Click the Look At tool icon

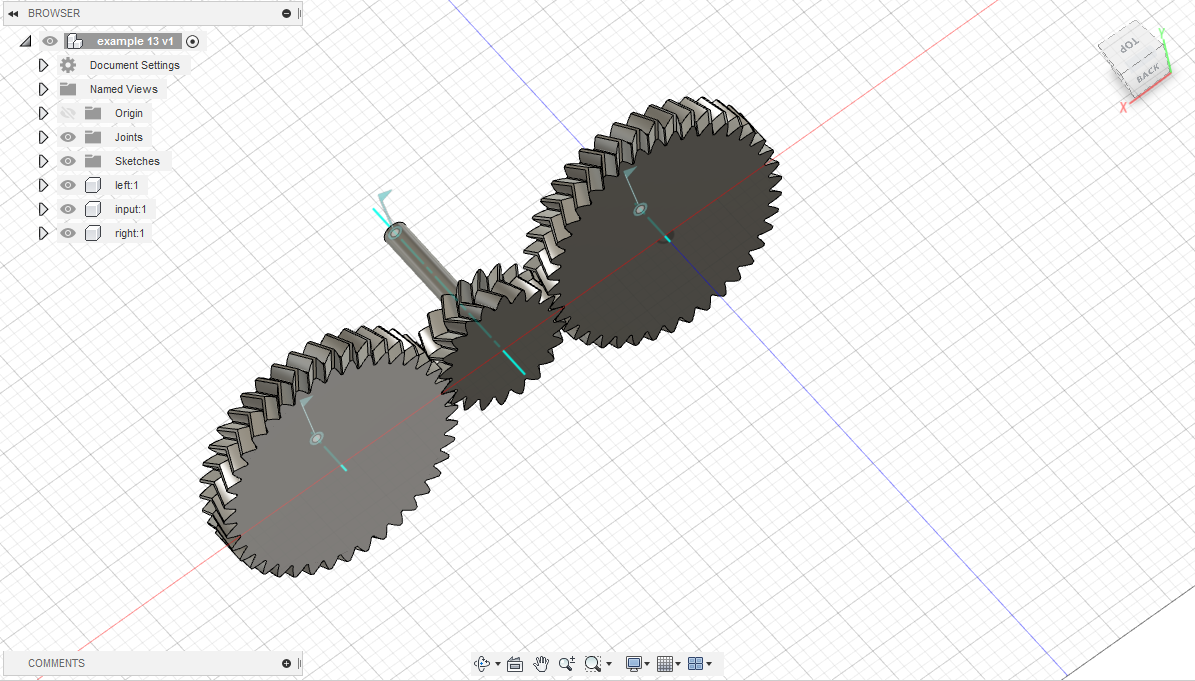coord(515,663)
